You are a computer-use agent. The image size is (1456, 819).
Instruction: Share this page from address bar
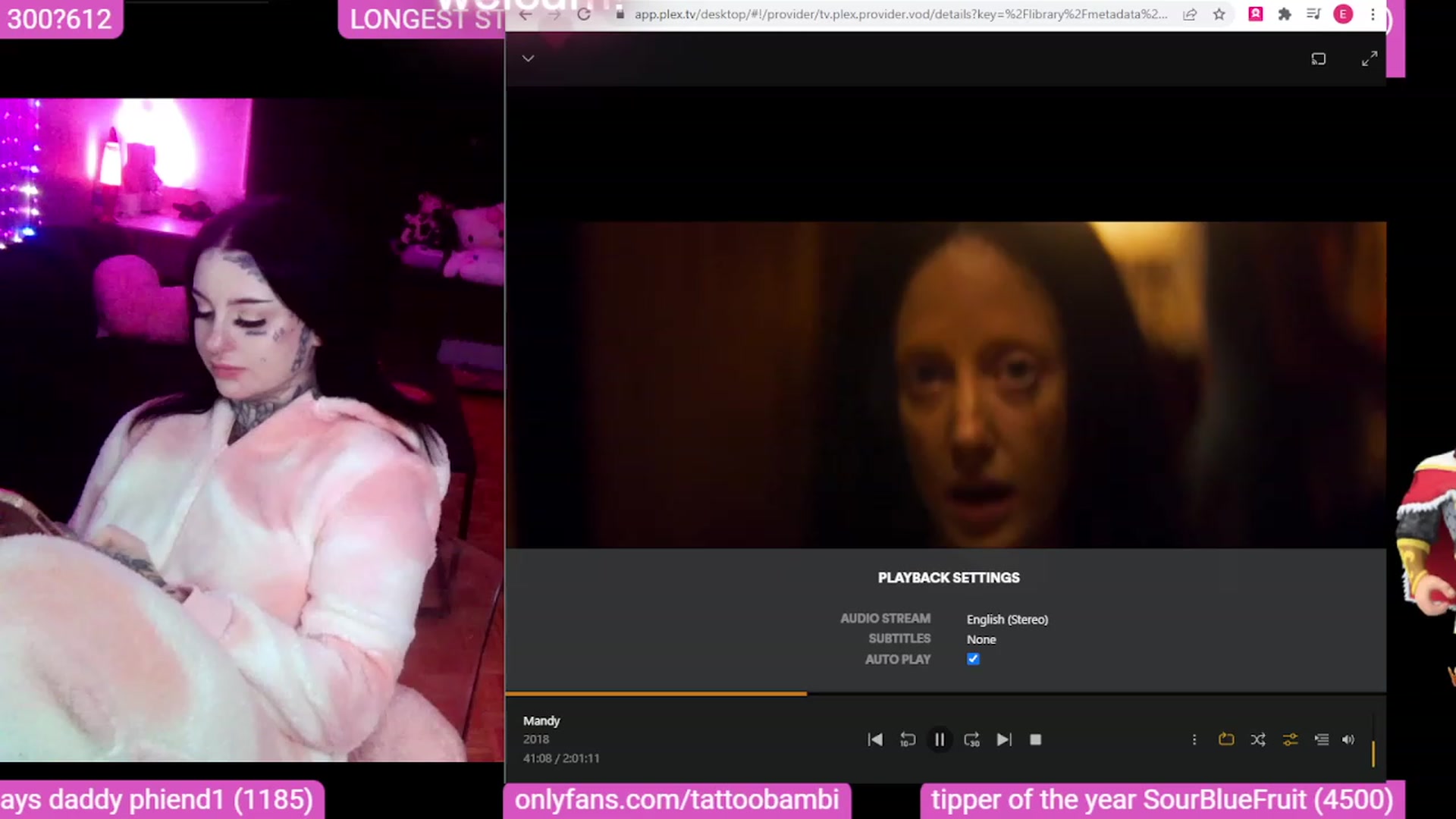click(1190, 14)
